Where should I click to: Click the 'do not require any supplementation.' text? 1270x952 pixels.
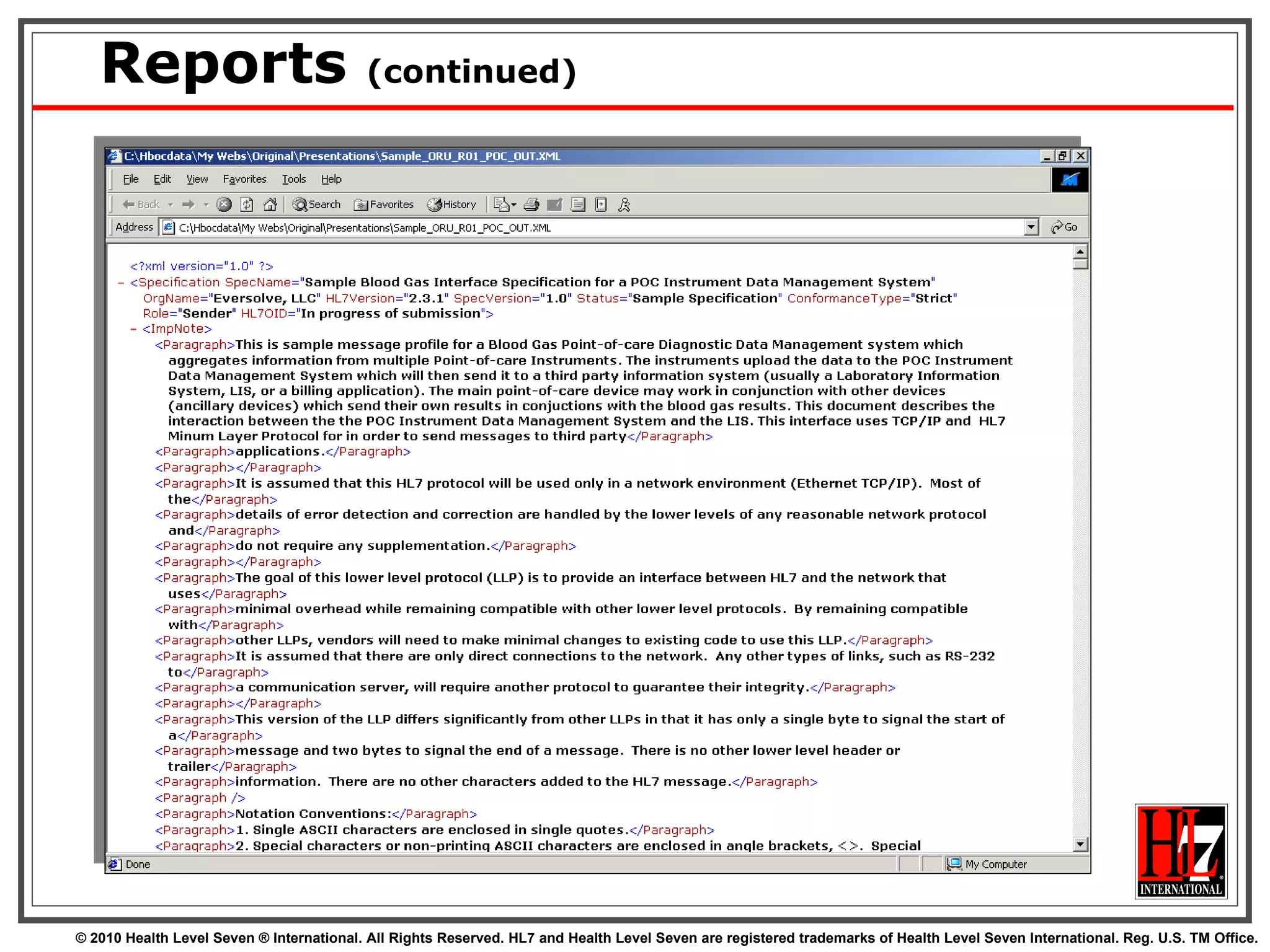coord(363,546)
